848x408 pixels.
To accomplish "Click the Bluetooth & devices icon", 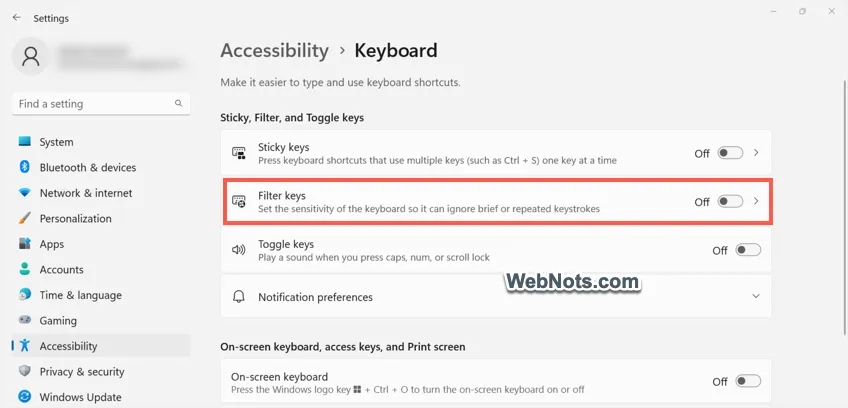I will click(24, 167).
